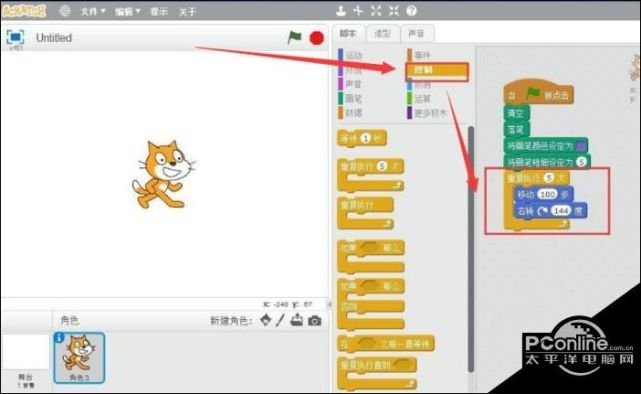The width and height of the screenshot is (641, 394).
Task: Click the 当绿旗被点击 hat block in script
Action: 538,92
